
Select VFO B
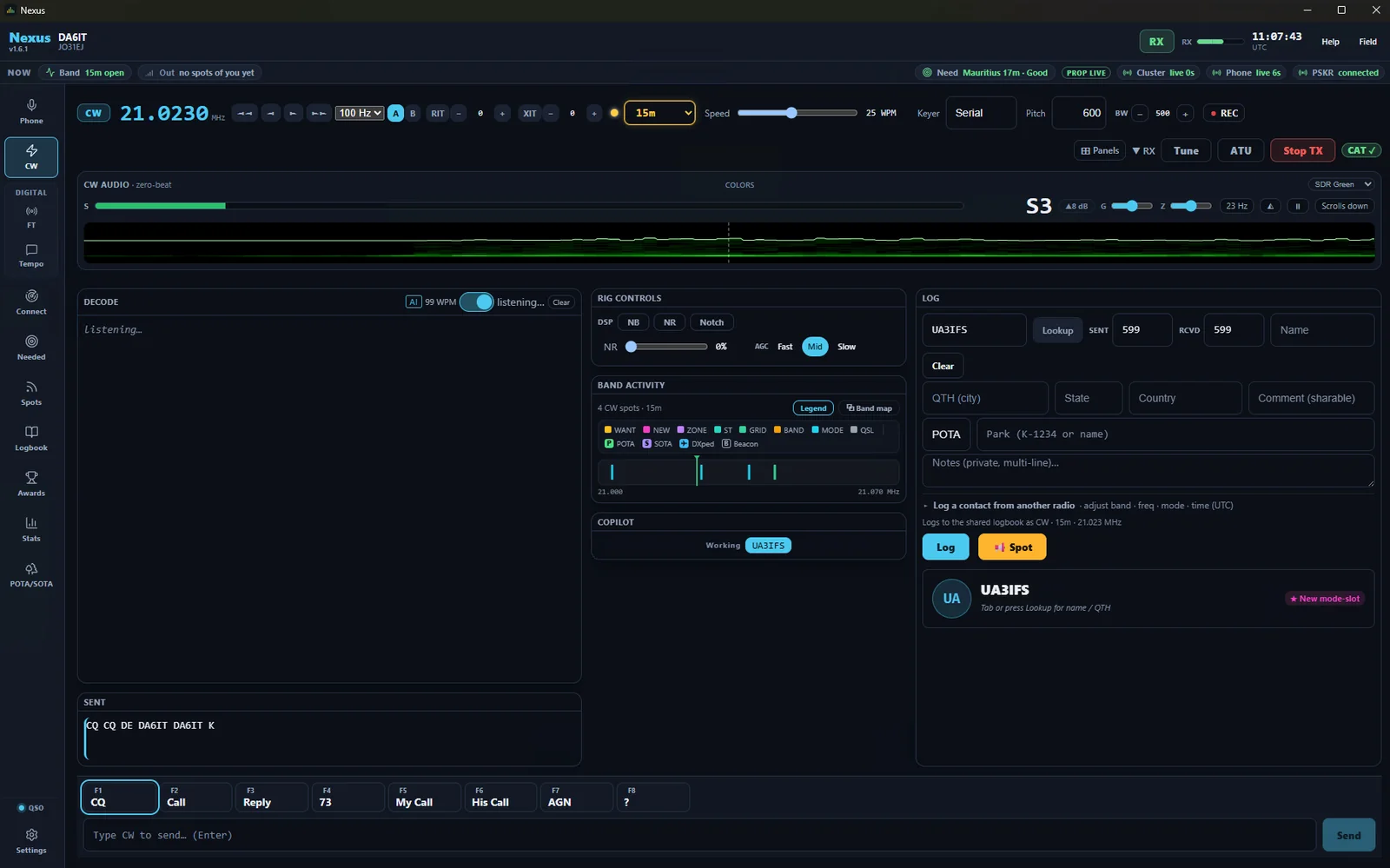pos(413,113)
